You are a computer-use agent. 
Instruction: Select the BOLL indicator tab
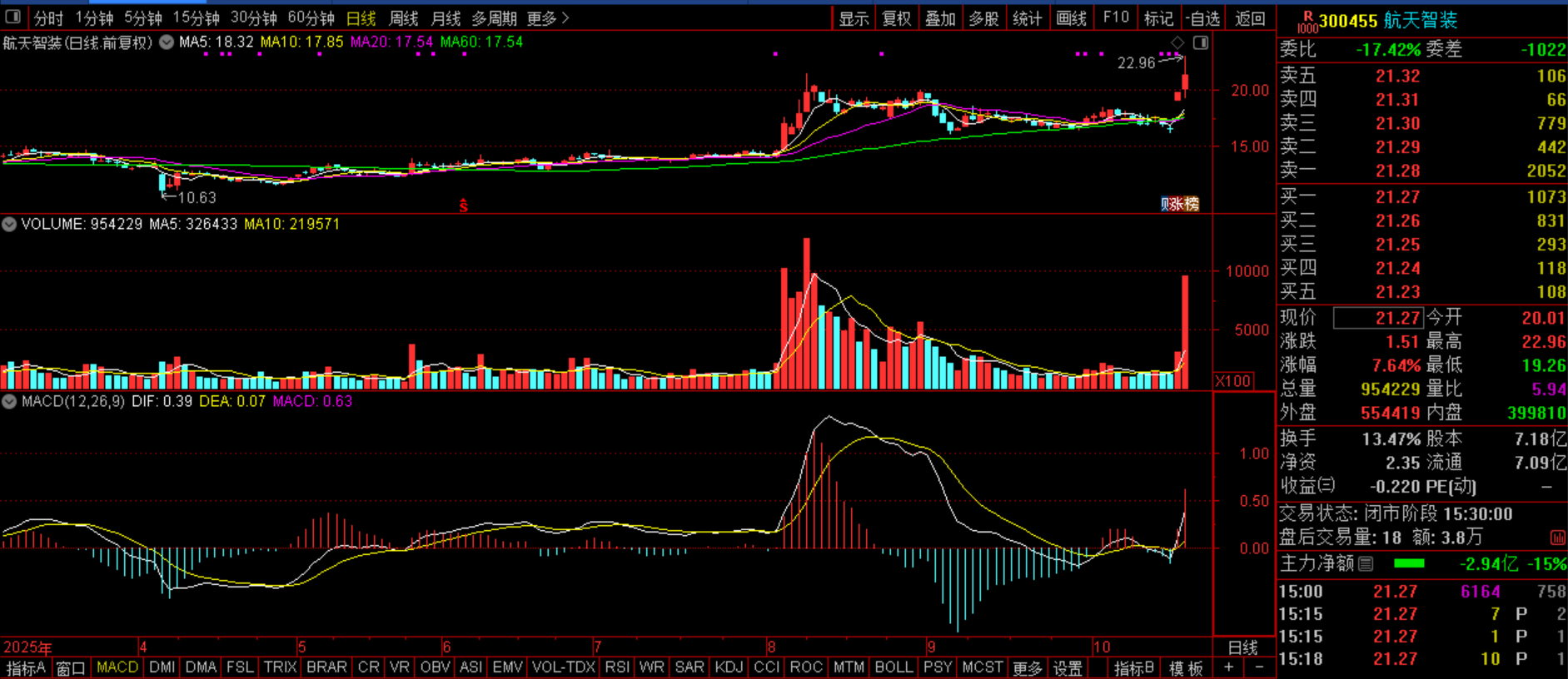pos(894,667)
